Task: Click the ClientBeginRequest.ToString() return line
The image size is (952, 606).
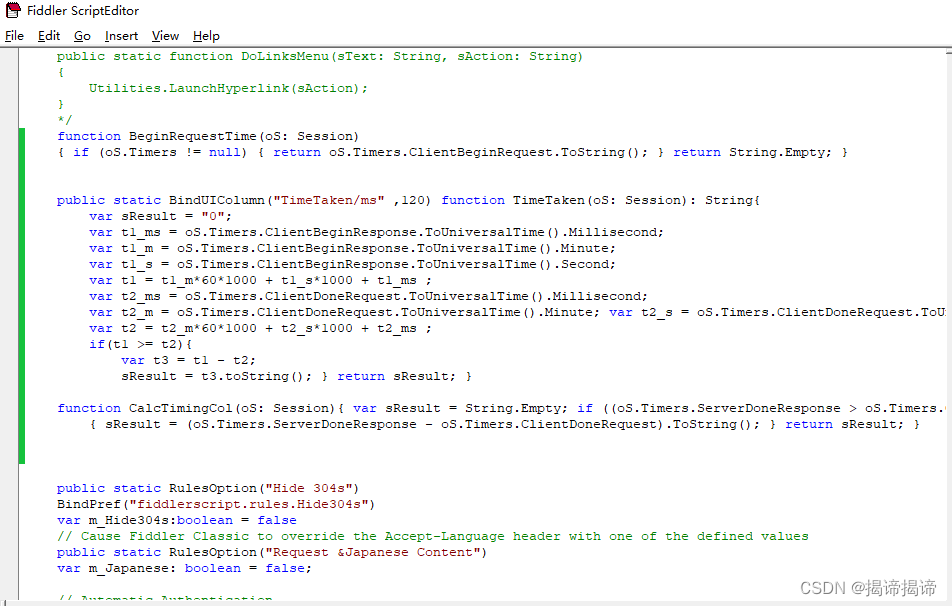Action: coord(452,152)
